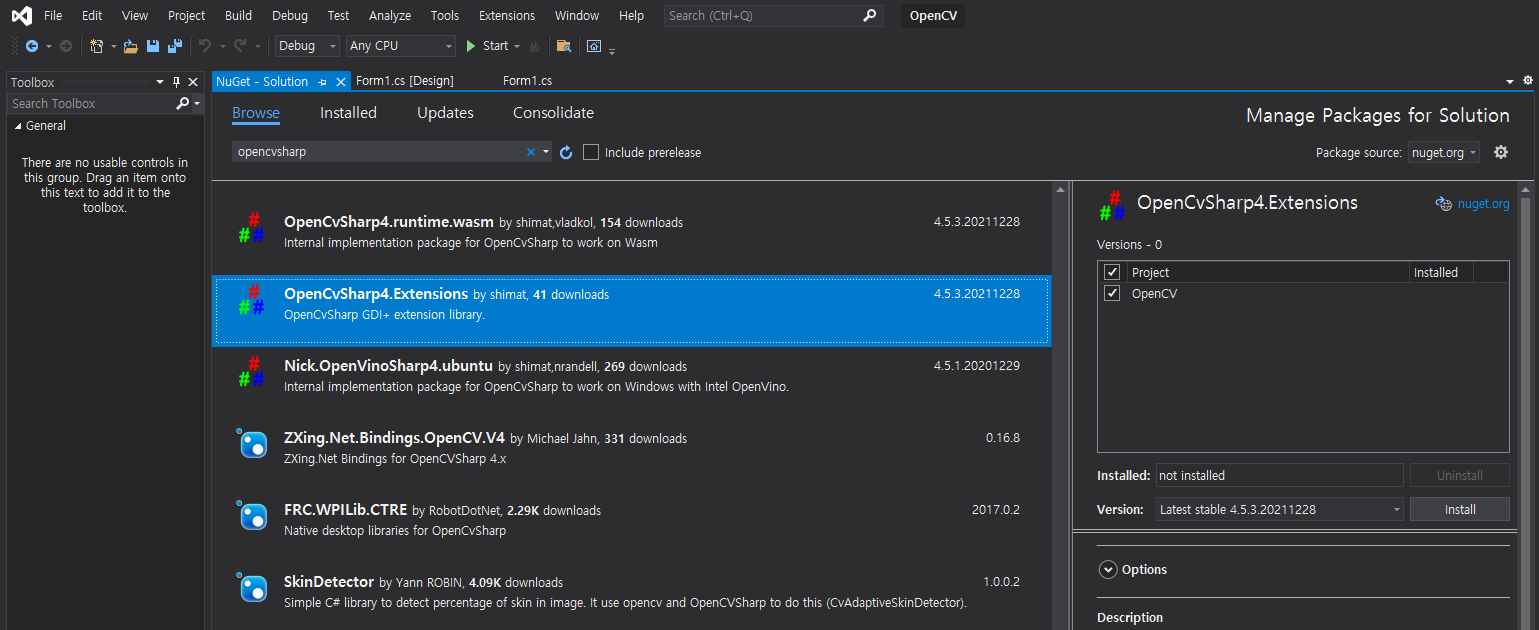The height and width of the screenshot is (630, 1539).
Task: Click the search magnifier in Quick Launch
Action: tap(870, 15)
